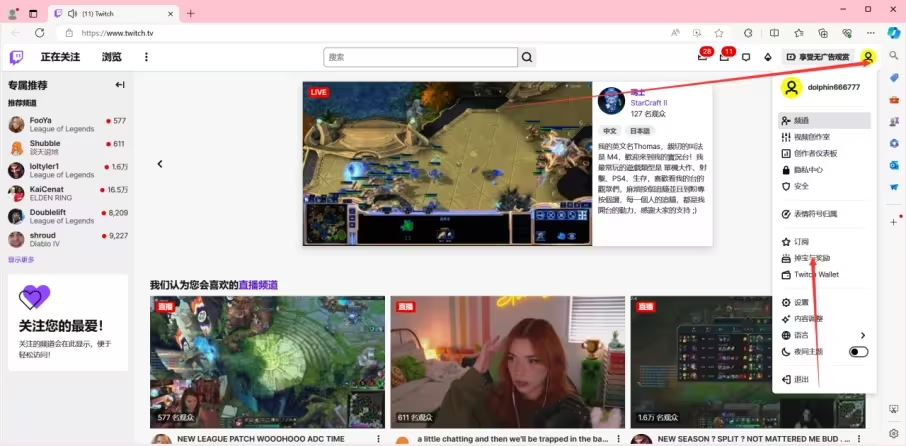Image resolution: width=906 pixels, height=446 pixels.
Task: Open the 正在关注 tab
Action: (60, 57)
